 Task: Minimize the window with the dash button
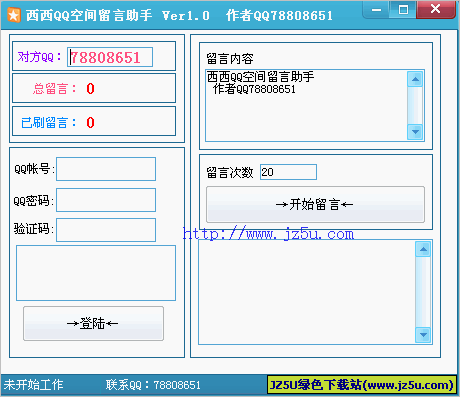point(376,9)
